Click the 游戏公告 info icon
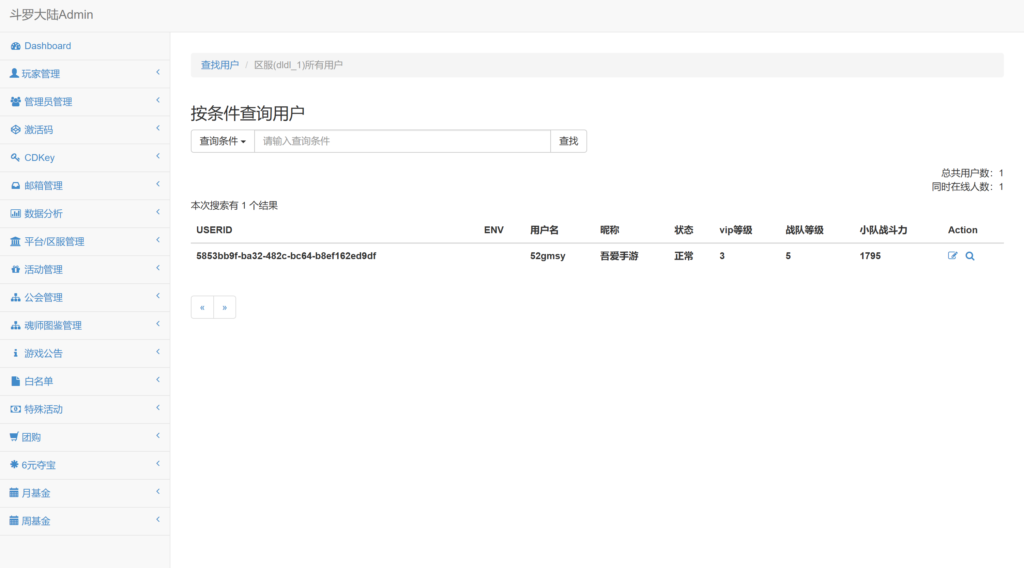The image size is (1024, 568). click(15, 353)
